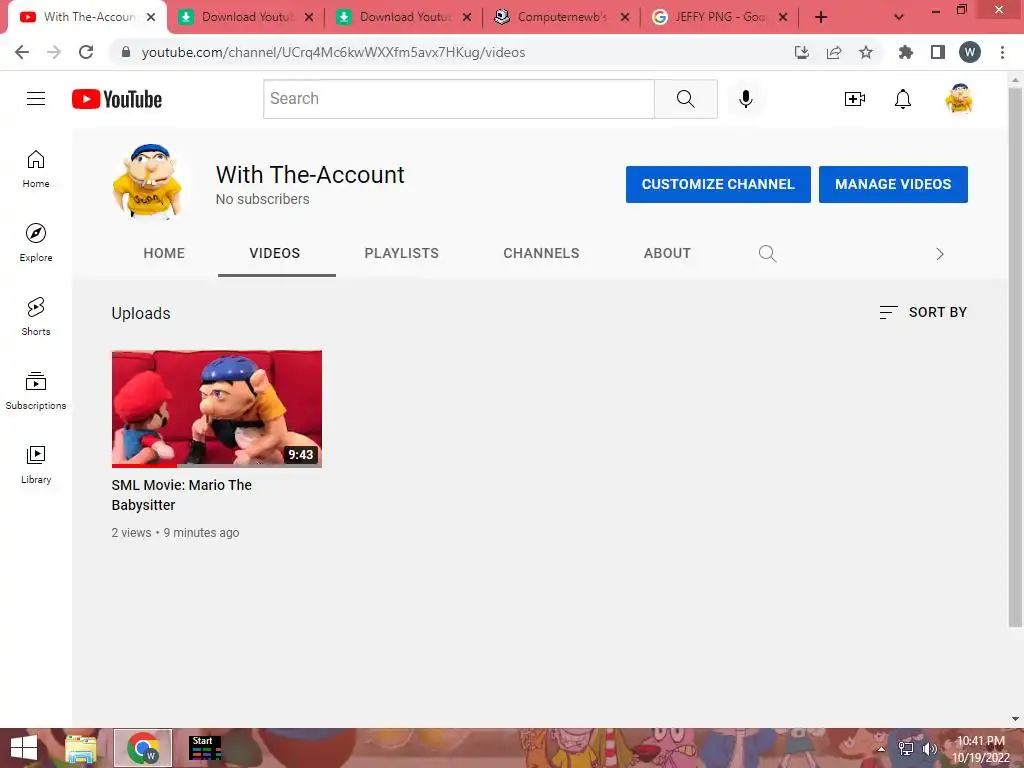Switch to the Playlists tab

pos(402,253)
